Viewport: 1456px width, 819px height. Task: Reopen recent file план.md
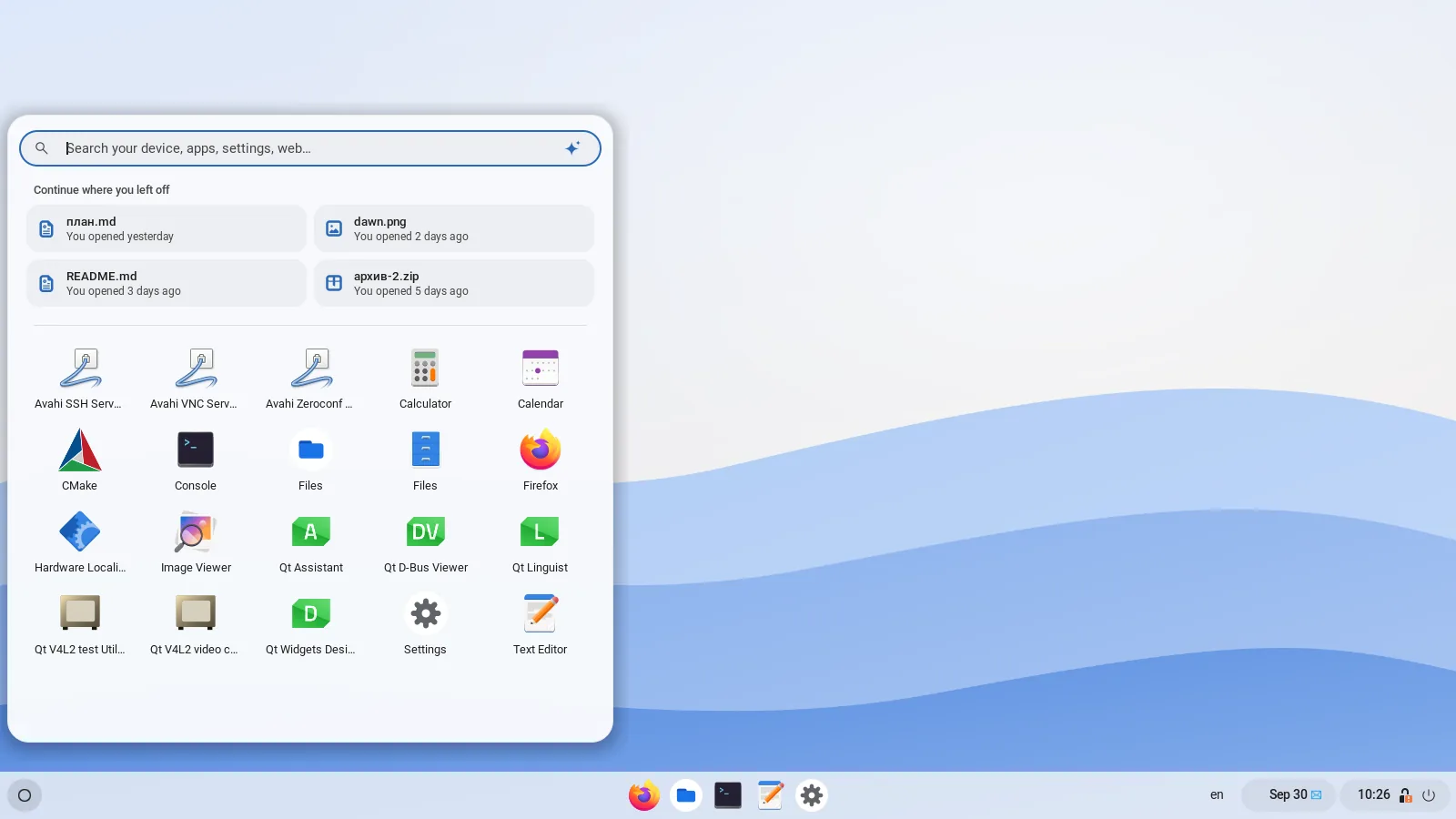167,228
